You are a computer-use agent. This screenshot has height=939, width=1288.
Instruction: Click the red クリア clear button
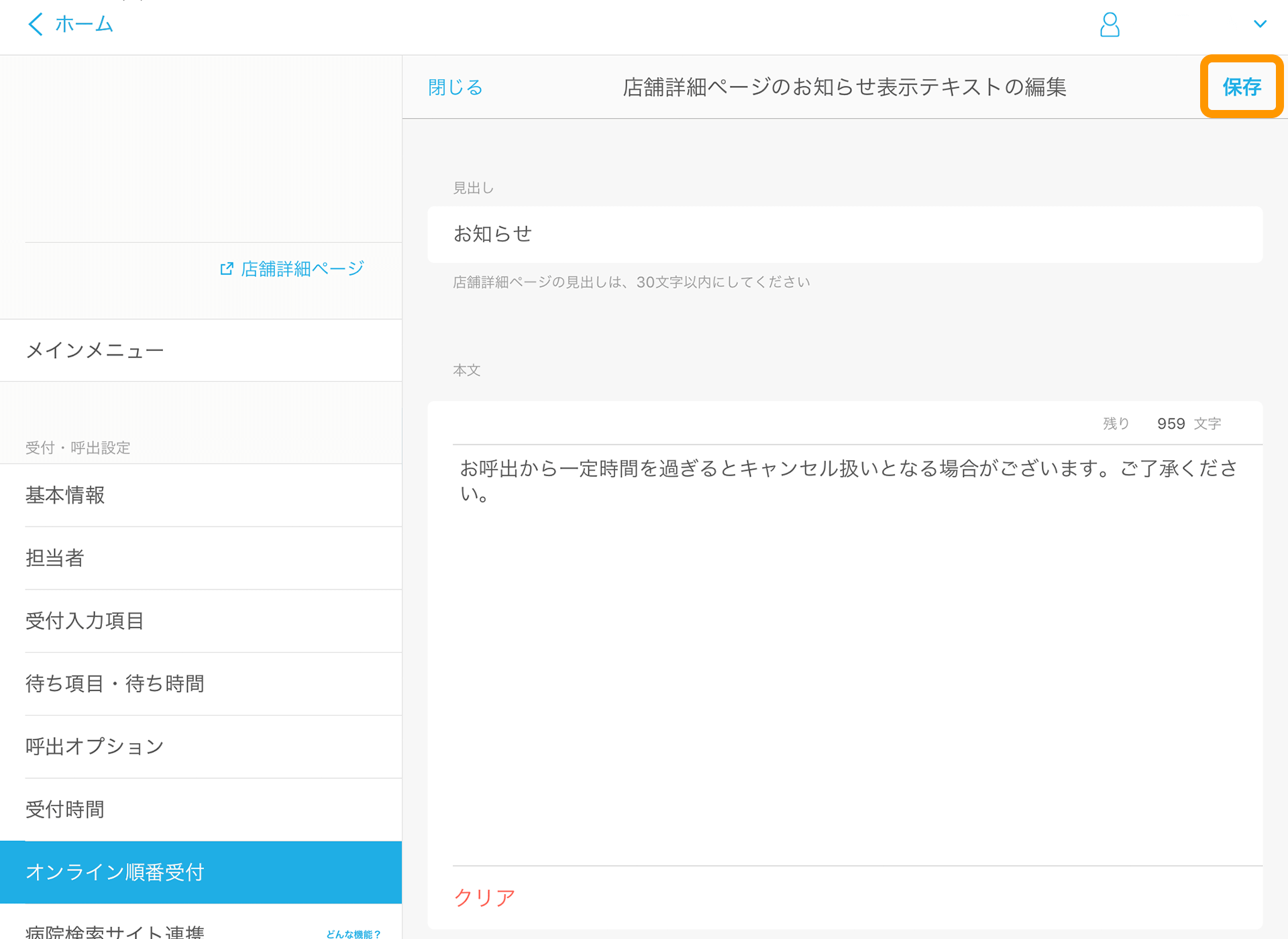484,897
